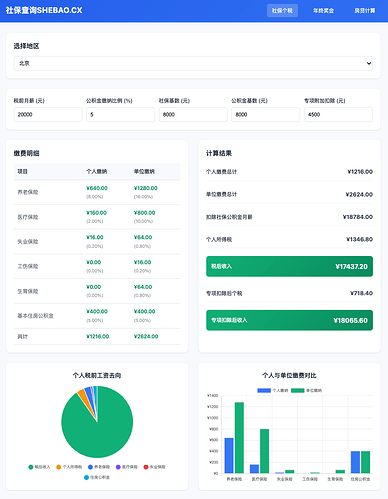Viewport: 388px width, 499px height.
Task: Toggle cyan 住房公积金 legend dot
Action: point(86,477)
